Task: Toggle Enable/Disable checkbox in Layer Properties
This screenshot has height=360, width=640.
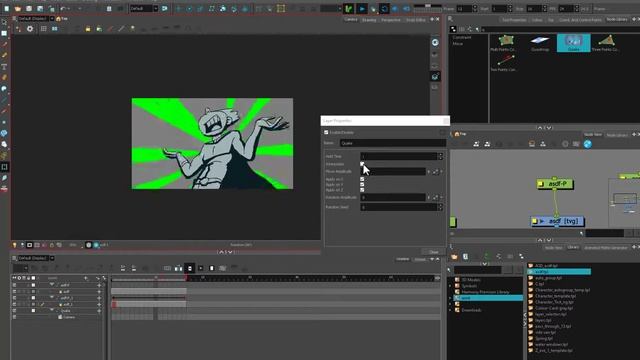Action: (326, 132)
